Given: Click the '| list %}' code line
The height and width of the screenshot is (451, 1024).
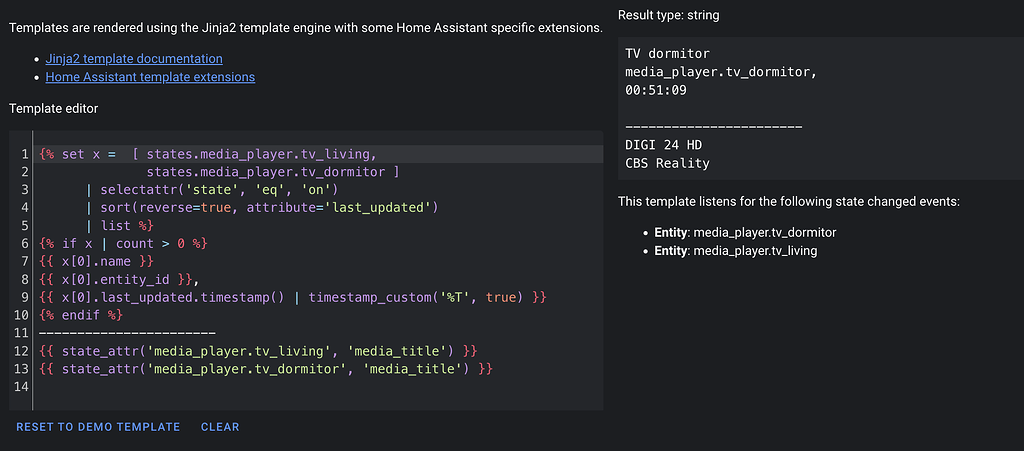Looking at the screenshot, I should 120,226.
